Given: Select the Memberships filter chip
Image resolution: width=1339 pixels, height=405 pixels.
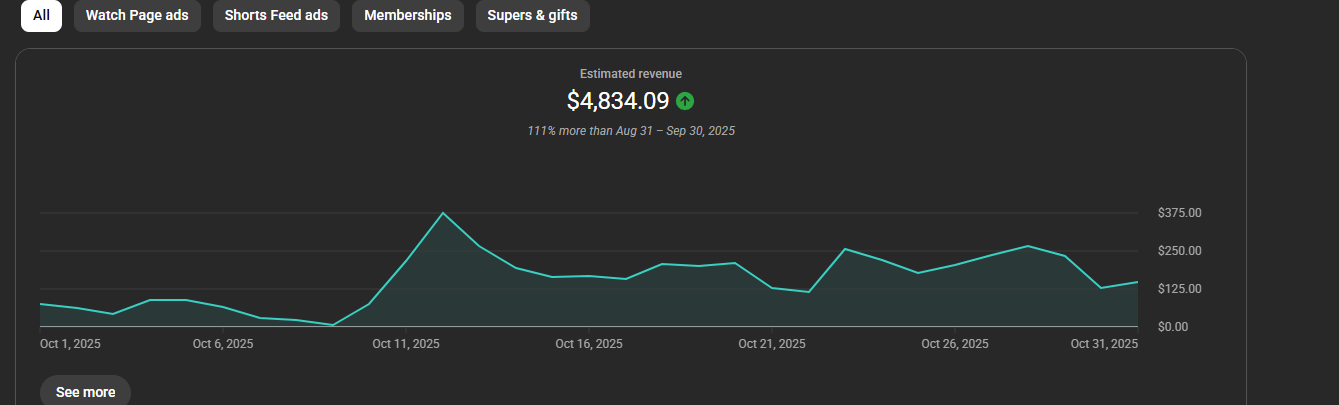Looking at the screenshot, I should coord(407,16).
